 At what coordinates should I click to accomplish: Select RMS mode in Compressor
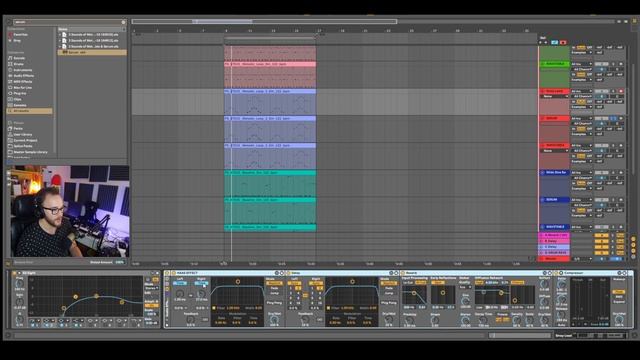619,297
